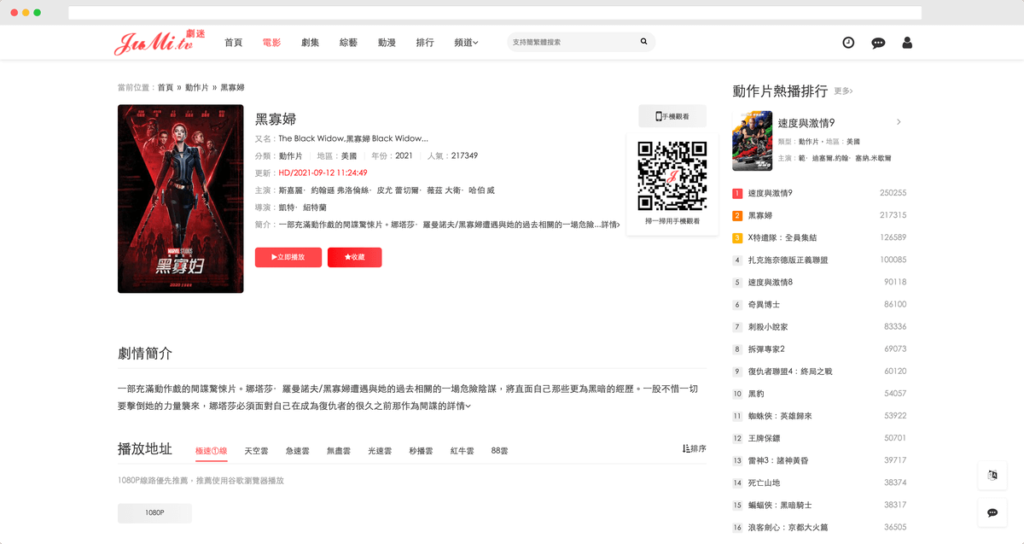Click the floating chat bubble icon
1024x544 pixels.
tap(993, 513)
